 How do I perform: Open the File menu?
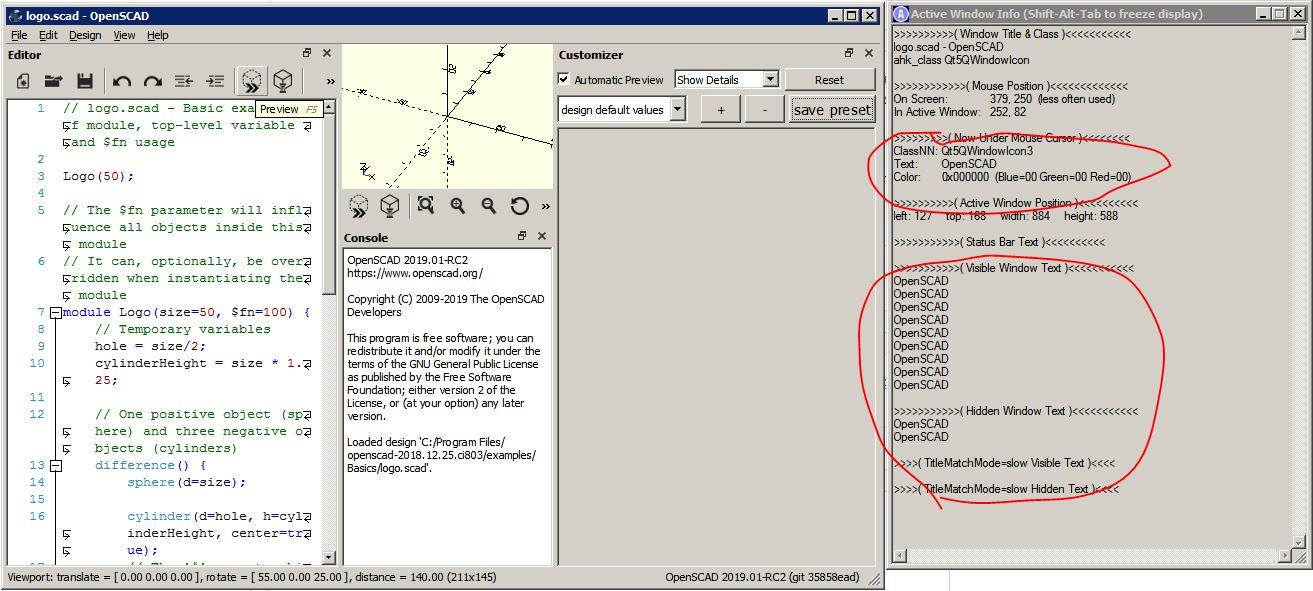[19, 35]
